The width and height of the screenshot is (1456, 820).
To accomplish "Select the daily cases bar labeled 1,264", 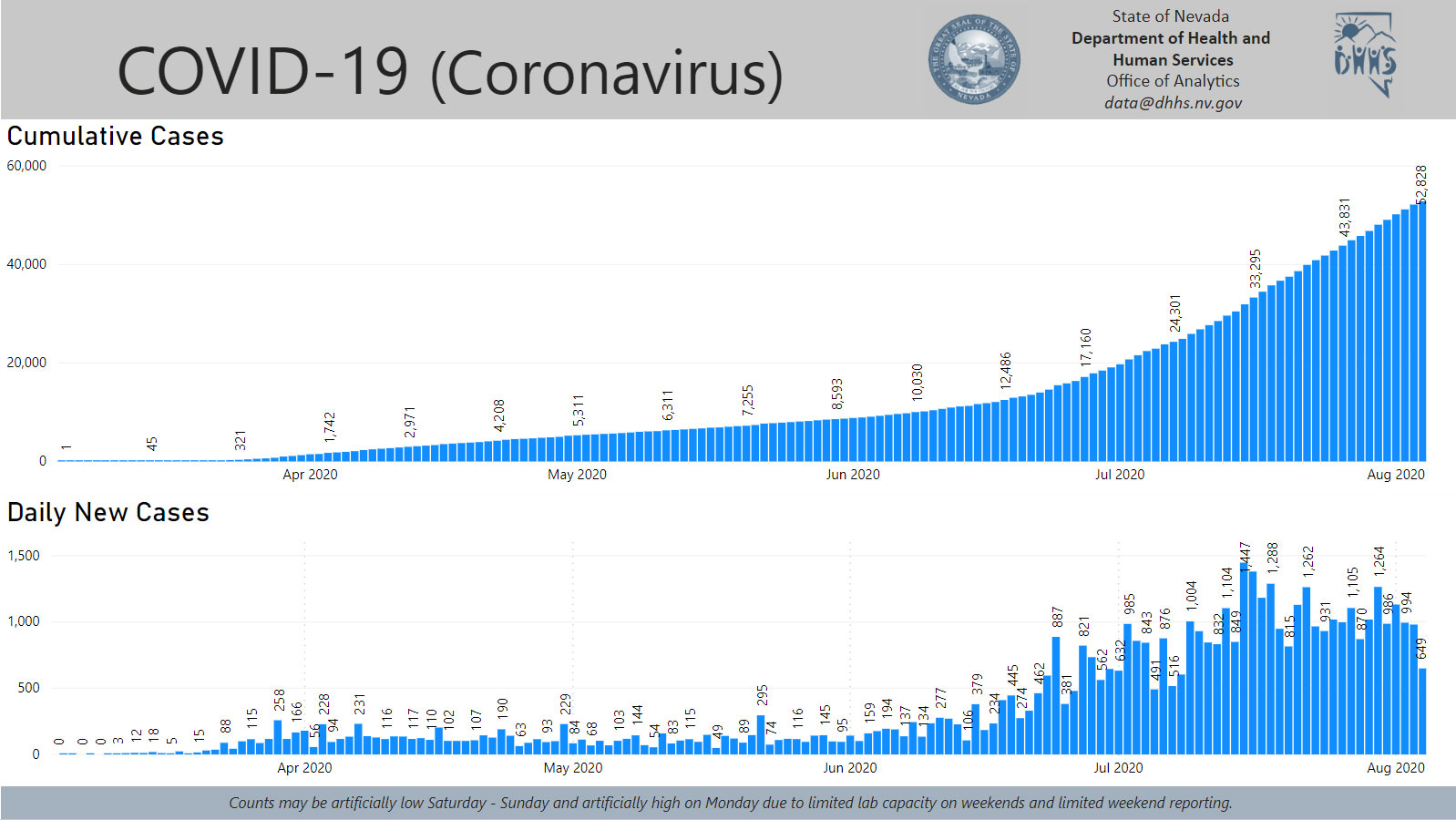I will tap(1378, 671).
